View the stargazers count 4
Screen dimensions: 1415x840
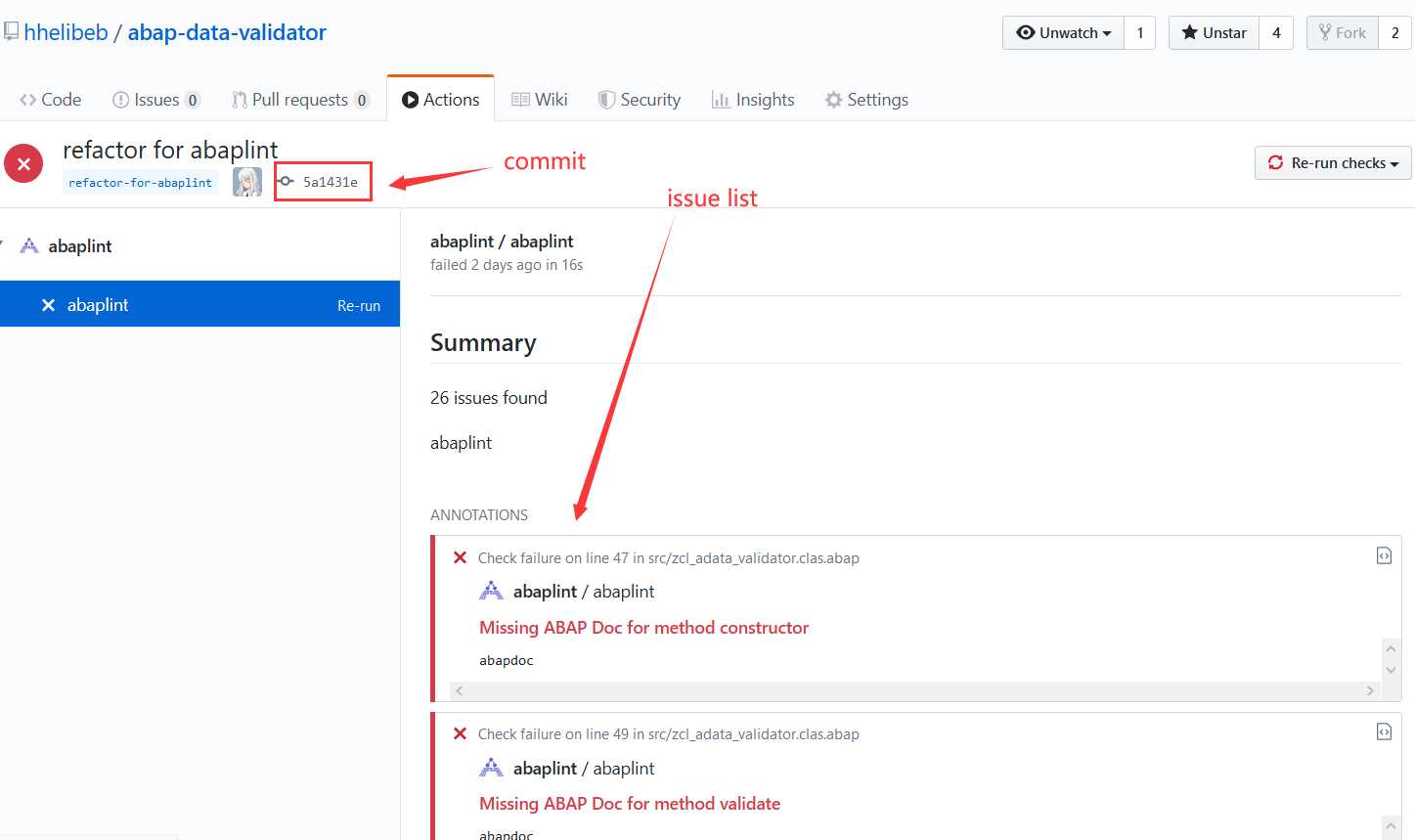[x=1276, y=32]
